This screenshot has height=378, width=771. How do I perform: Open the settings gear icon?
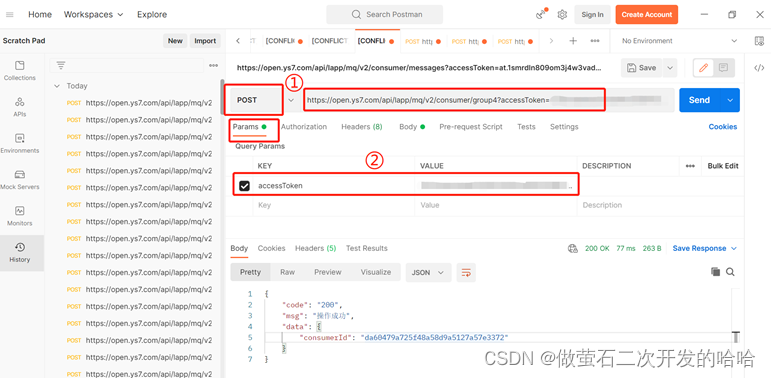tap(562, 15)
